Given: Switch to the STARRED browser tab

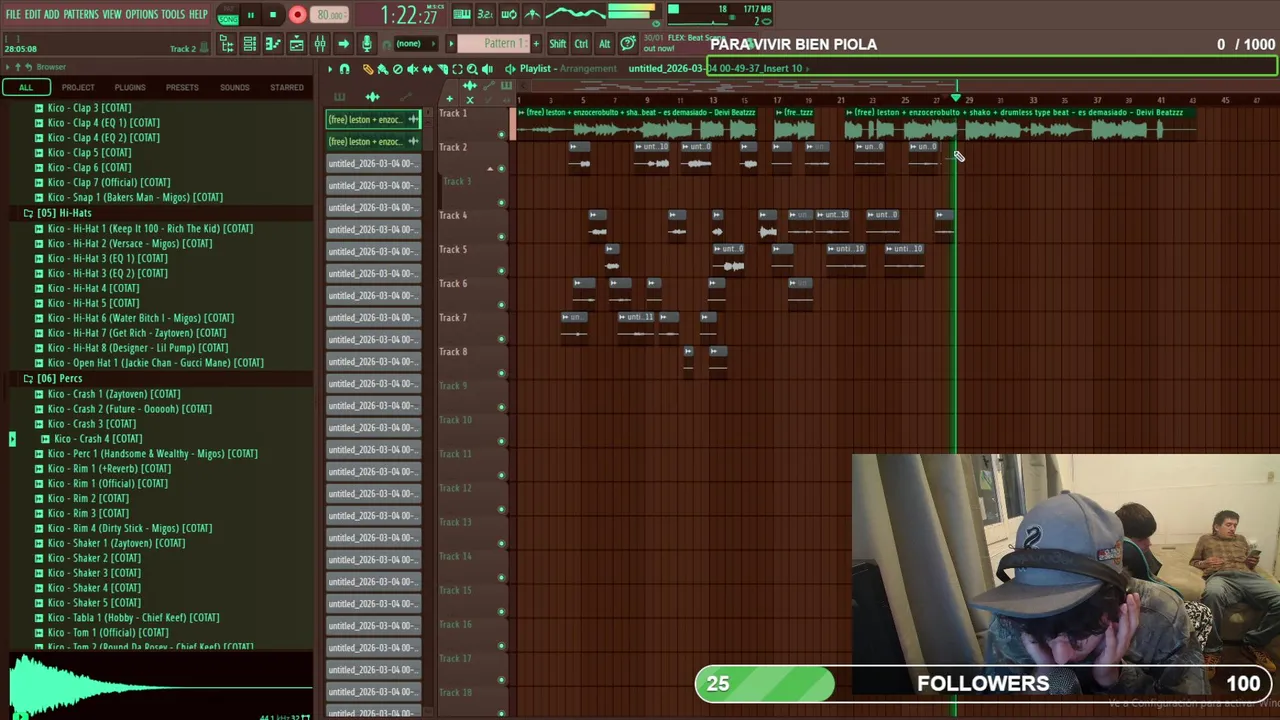Looking at the screenshot, I should coord(287,88).
